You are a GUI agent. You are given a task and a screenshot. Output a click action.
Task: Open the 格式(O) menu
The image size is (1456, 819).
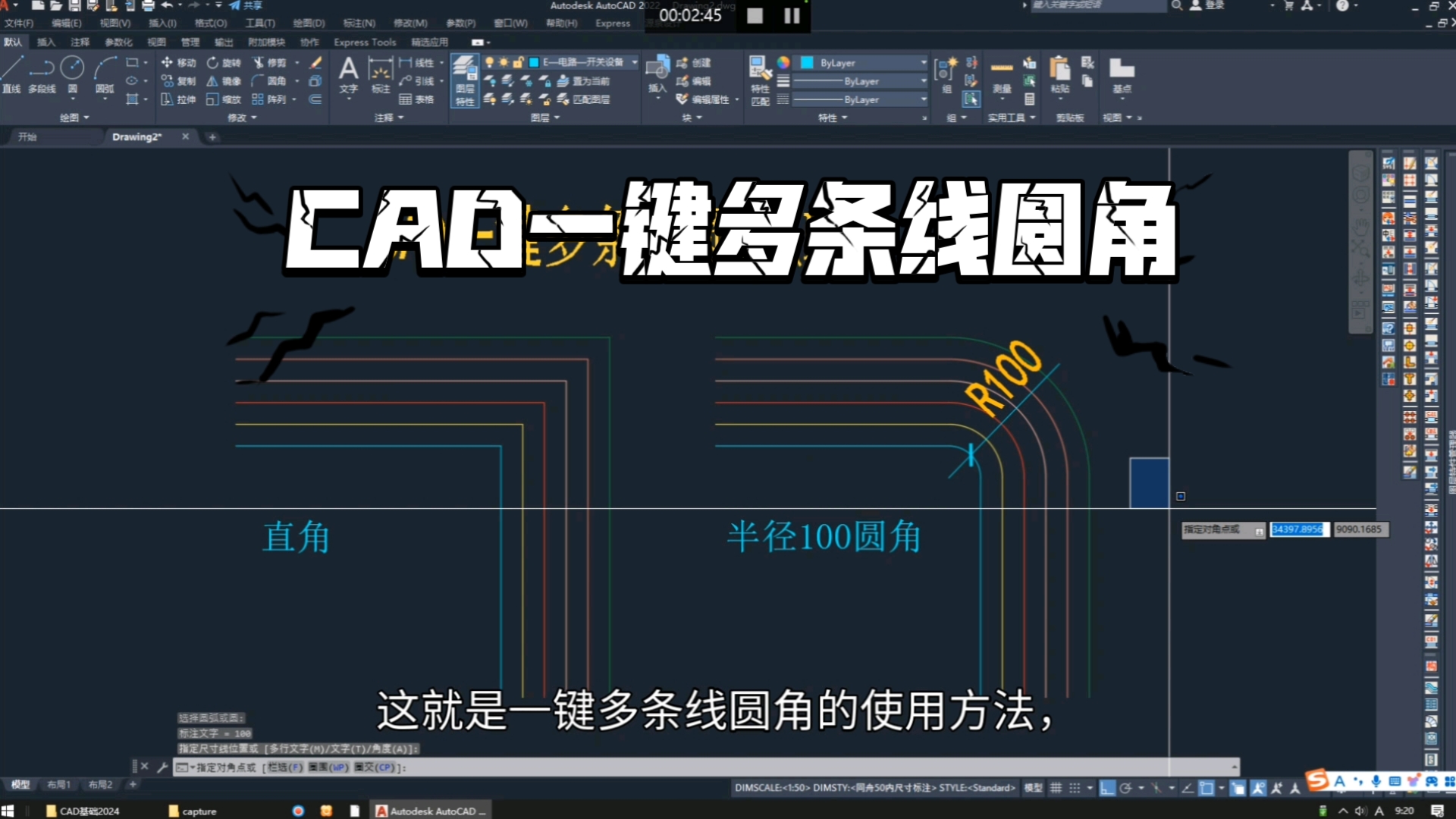[x=209, y=23]
